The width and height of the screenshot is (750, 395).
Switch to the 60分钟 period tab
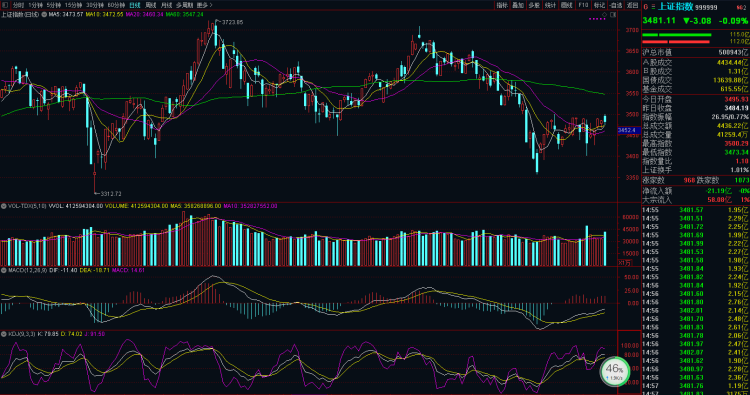click(x=116, y=5)
